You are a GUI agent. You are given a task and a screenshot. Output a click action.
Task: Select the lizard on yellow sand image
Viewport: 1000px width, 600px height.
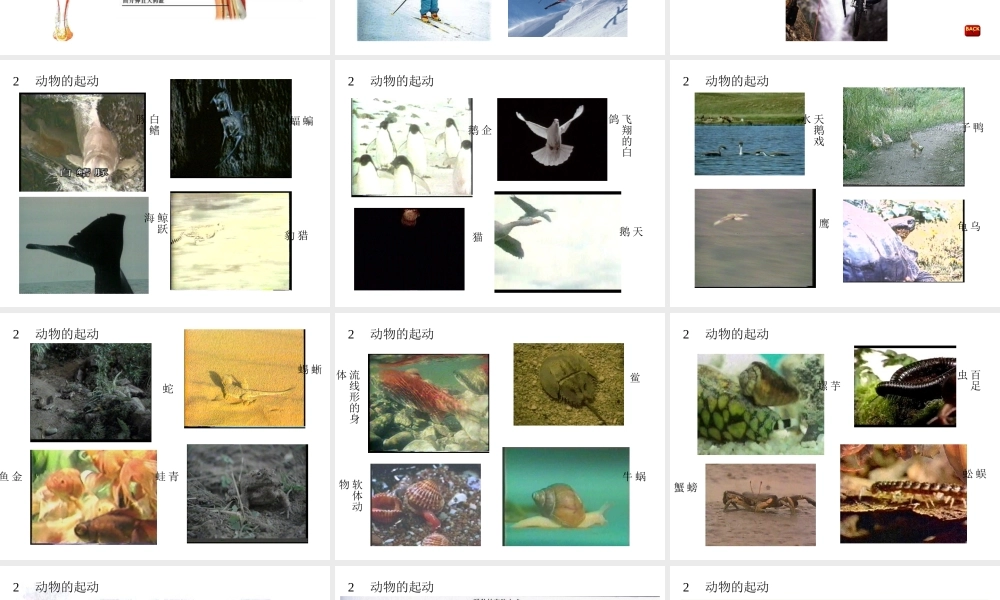coord(244,378)
